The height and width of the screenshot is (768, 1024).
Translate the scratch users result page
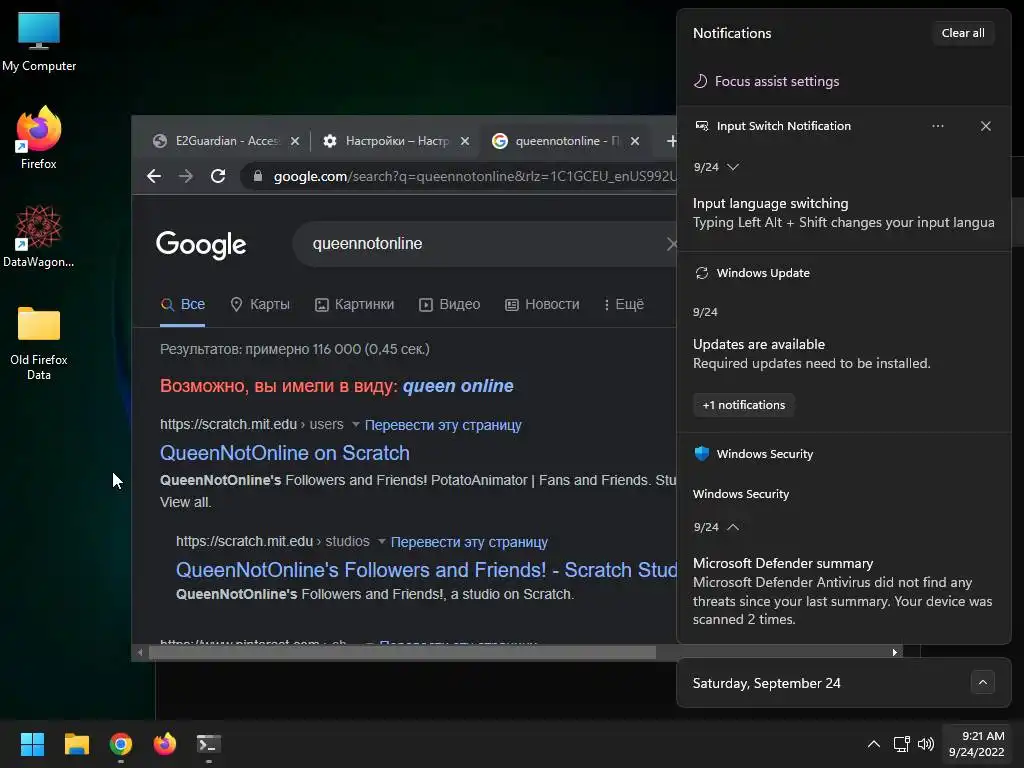443,425
